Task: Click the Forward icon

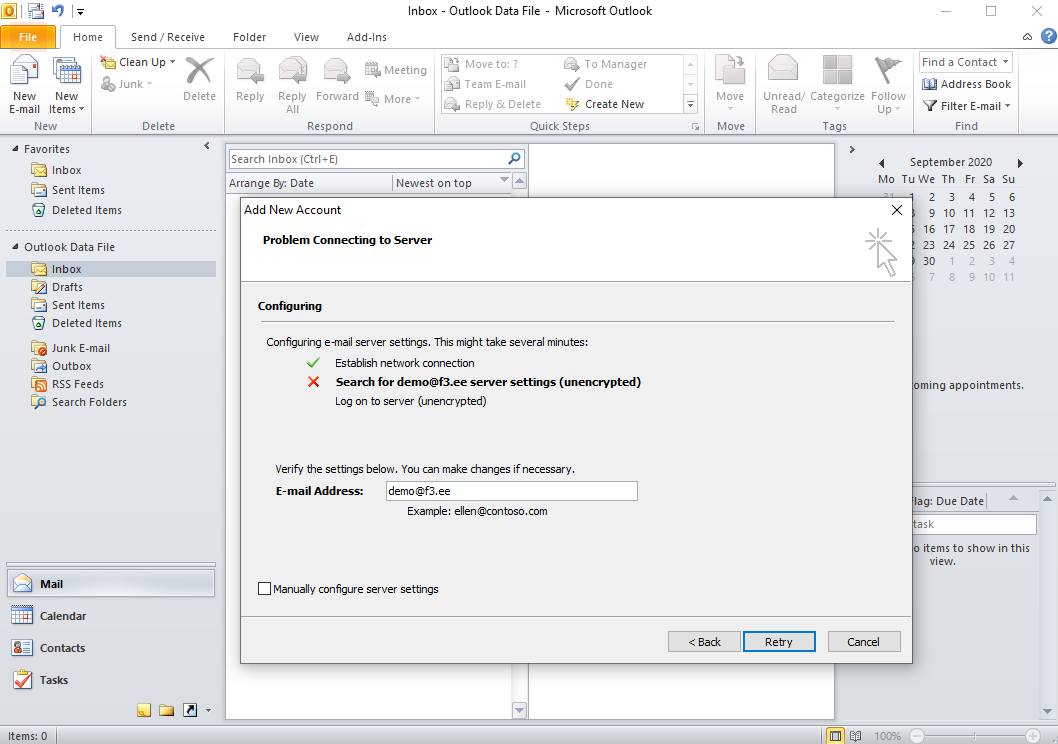Action: click(337, 71)
